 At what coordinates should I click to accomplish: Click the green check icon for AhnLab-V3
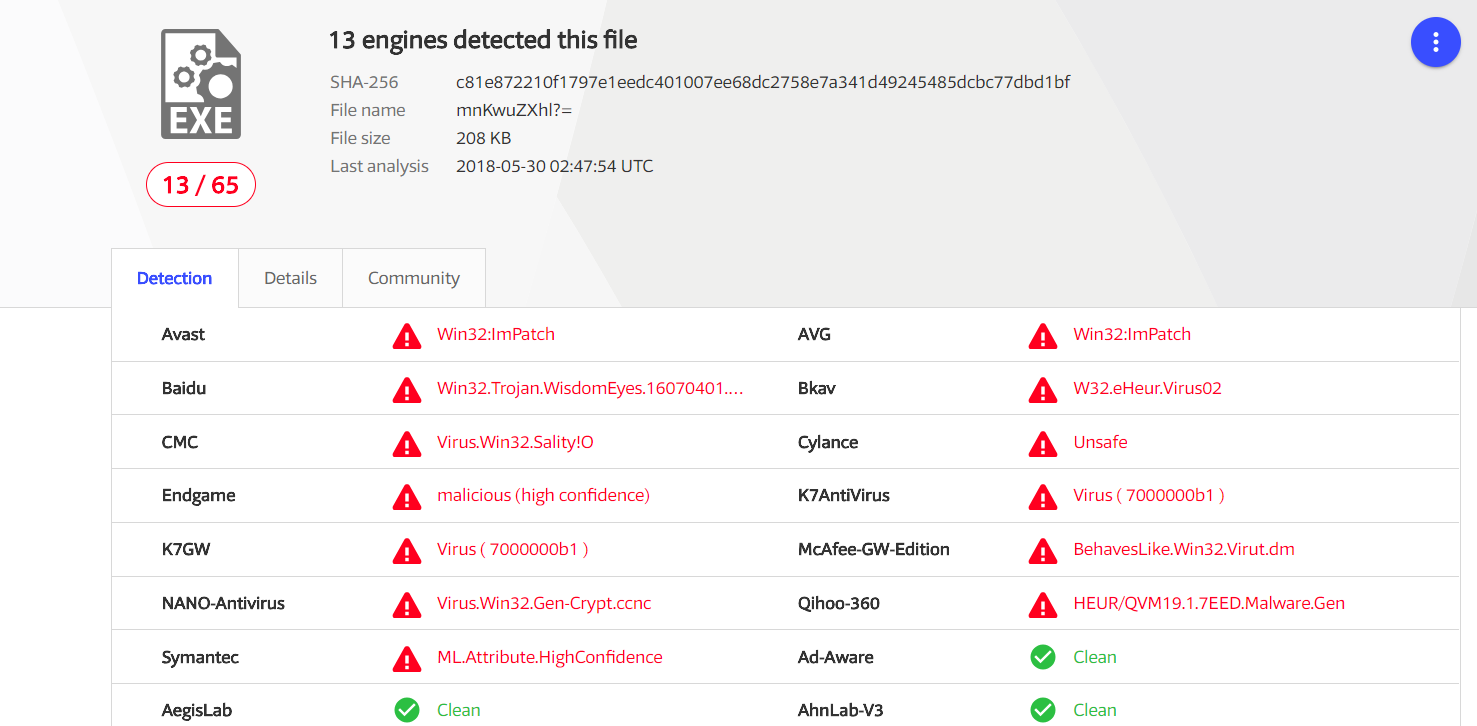click(1043, 710)
